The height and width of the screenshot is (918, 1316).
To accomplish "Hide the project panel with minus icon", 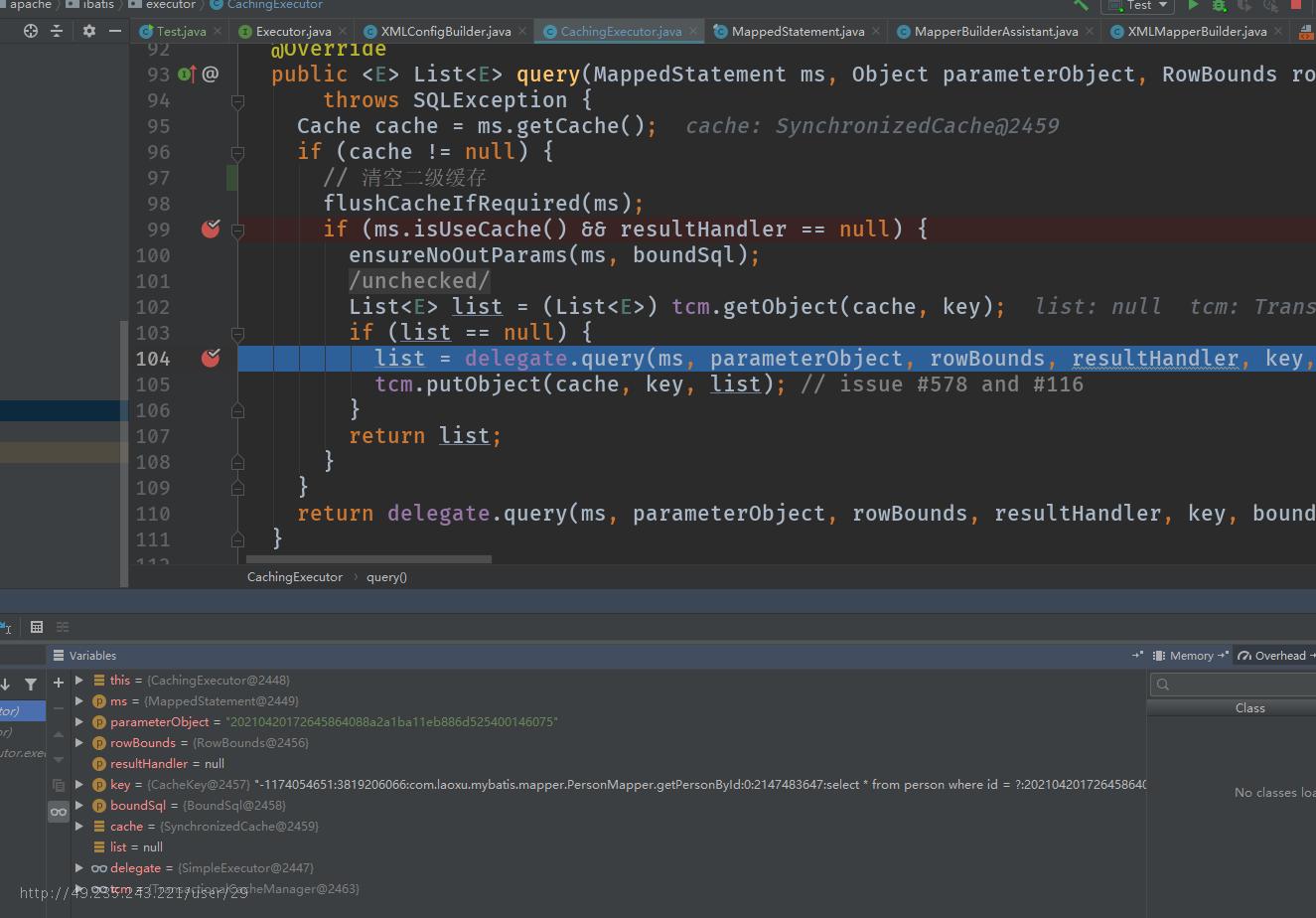I will 115,31.
